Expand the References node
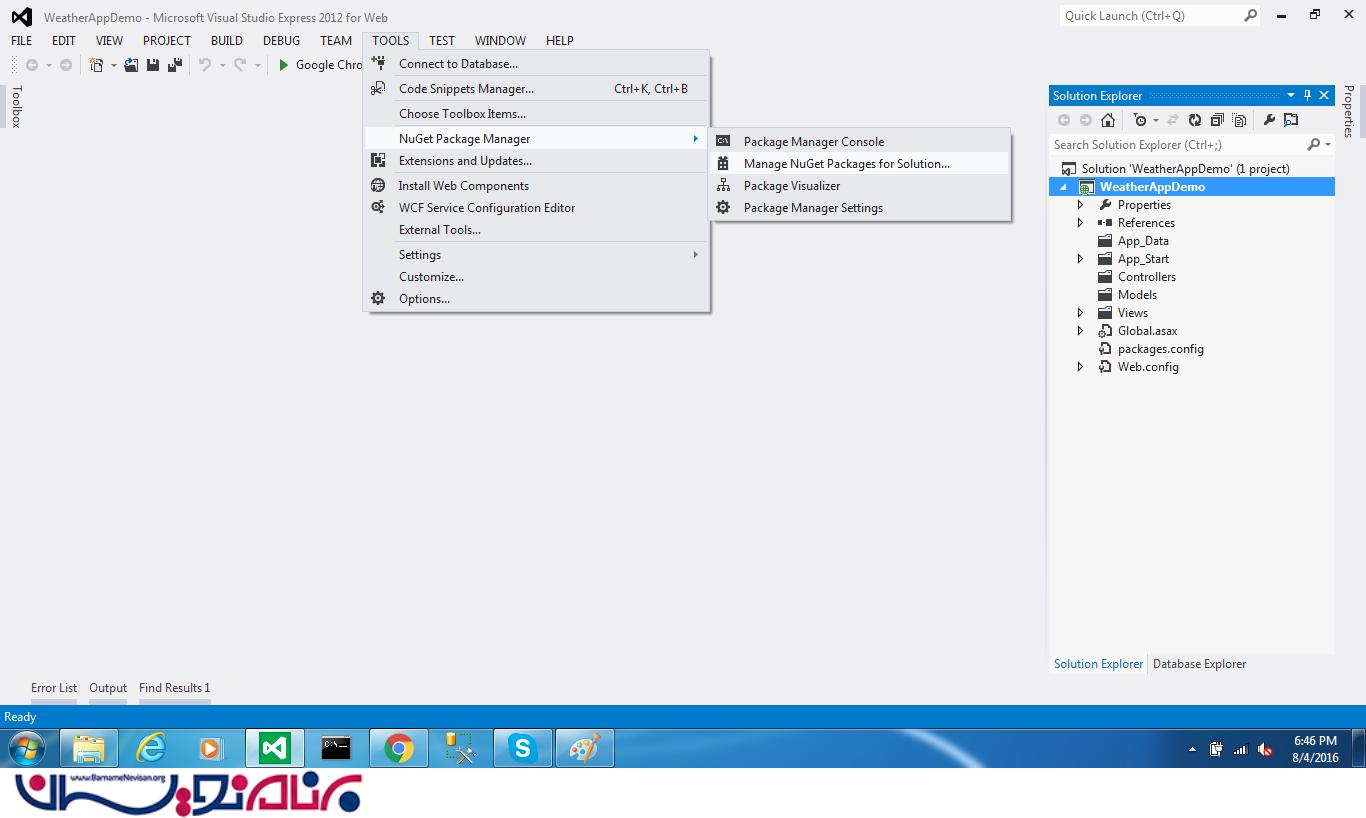The width and height of the screenshot is (1366, 818). pyautogui.click(x=1080, y=223)
